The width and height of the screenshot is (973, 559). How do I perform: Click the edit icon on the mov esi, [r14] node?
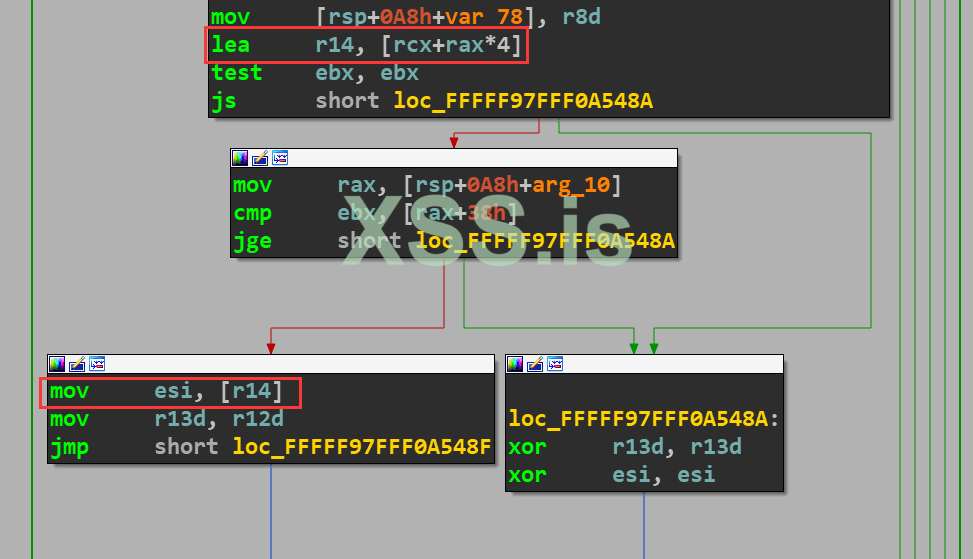[x=77, y=364]
